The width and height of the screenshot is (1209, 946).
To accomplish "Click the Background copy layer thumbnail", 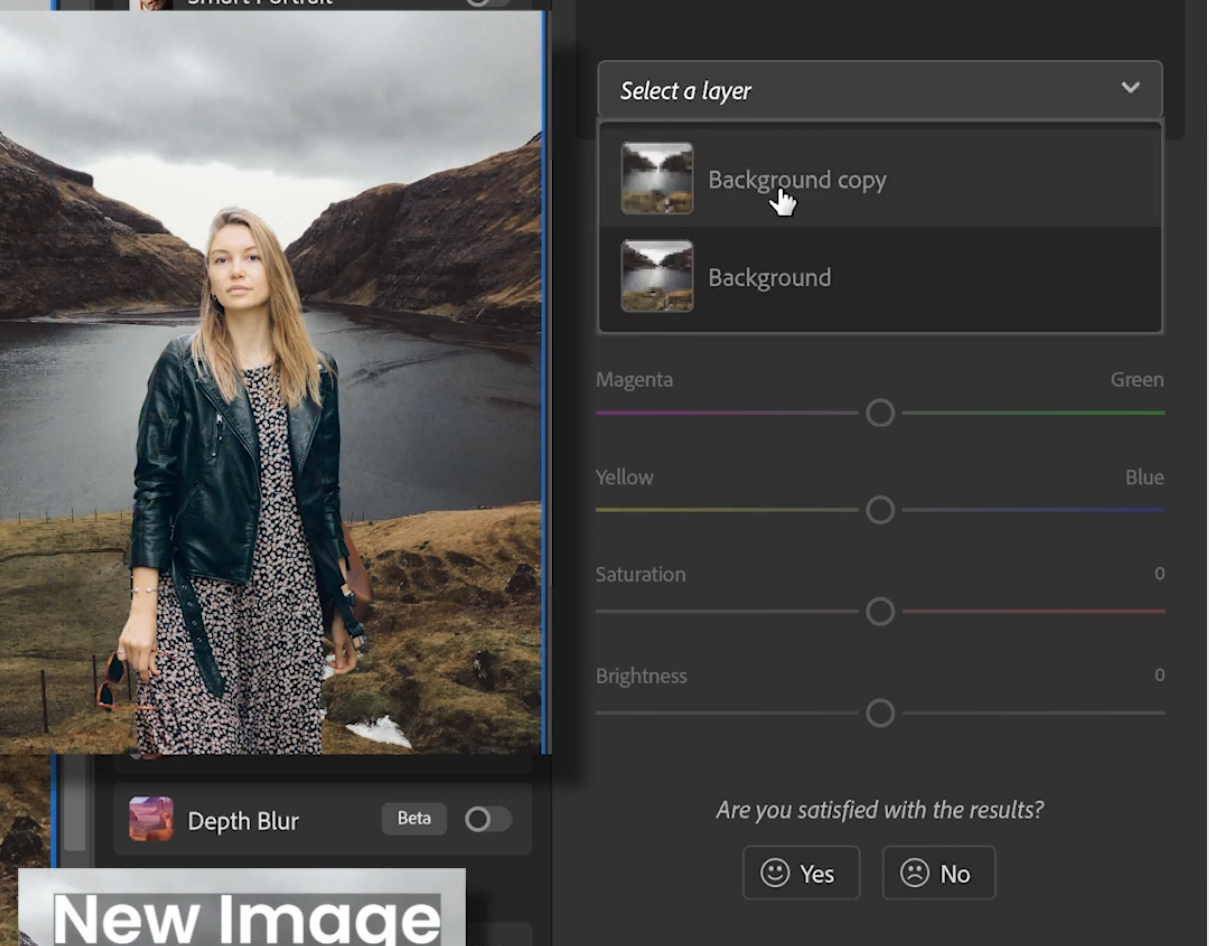I will click(657, 178).
